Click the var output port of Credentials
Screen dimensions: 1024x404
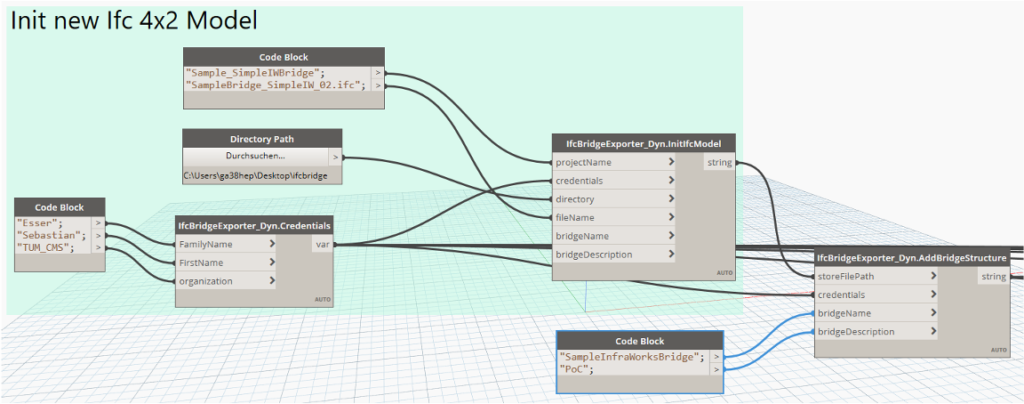click(x=322, y=244)
